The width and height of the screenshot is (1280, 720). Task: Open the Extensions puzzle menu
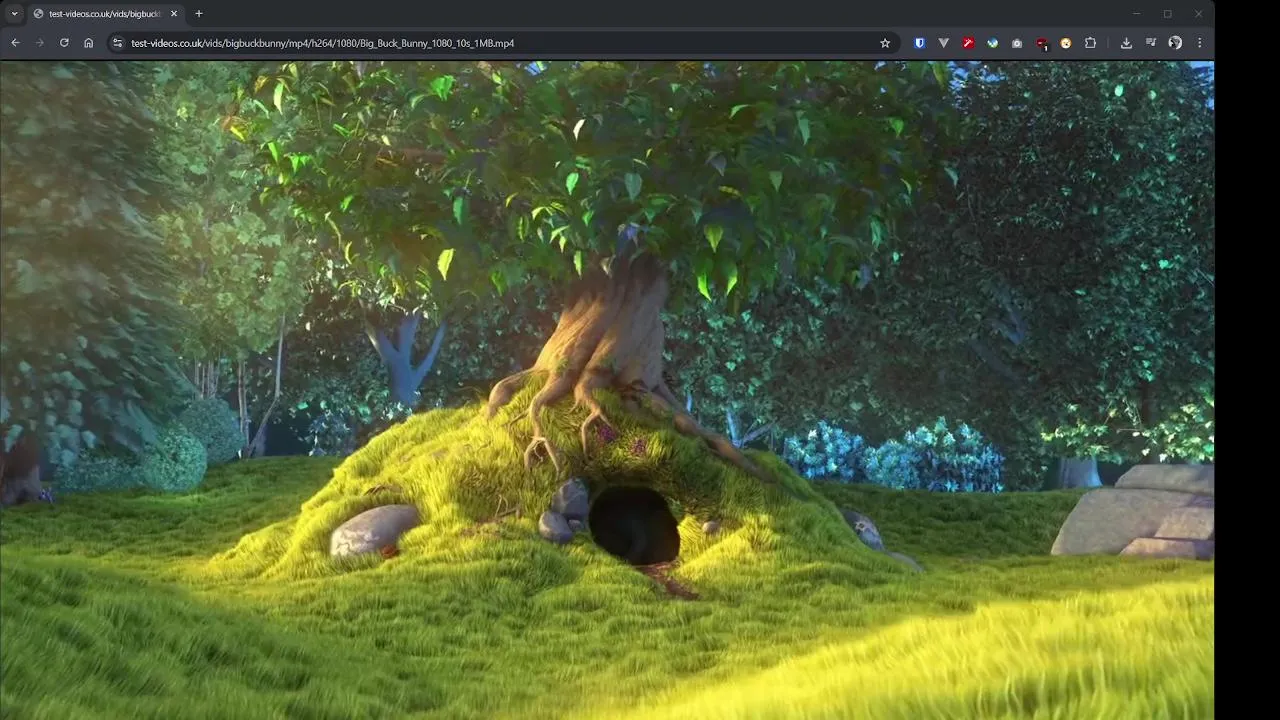point(1090,43)
